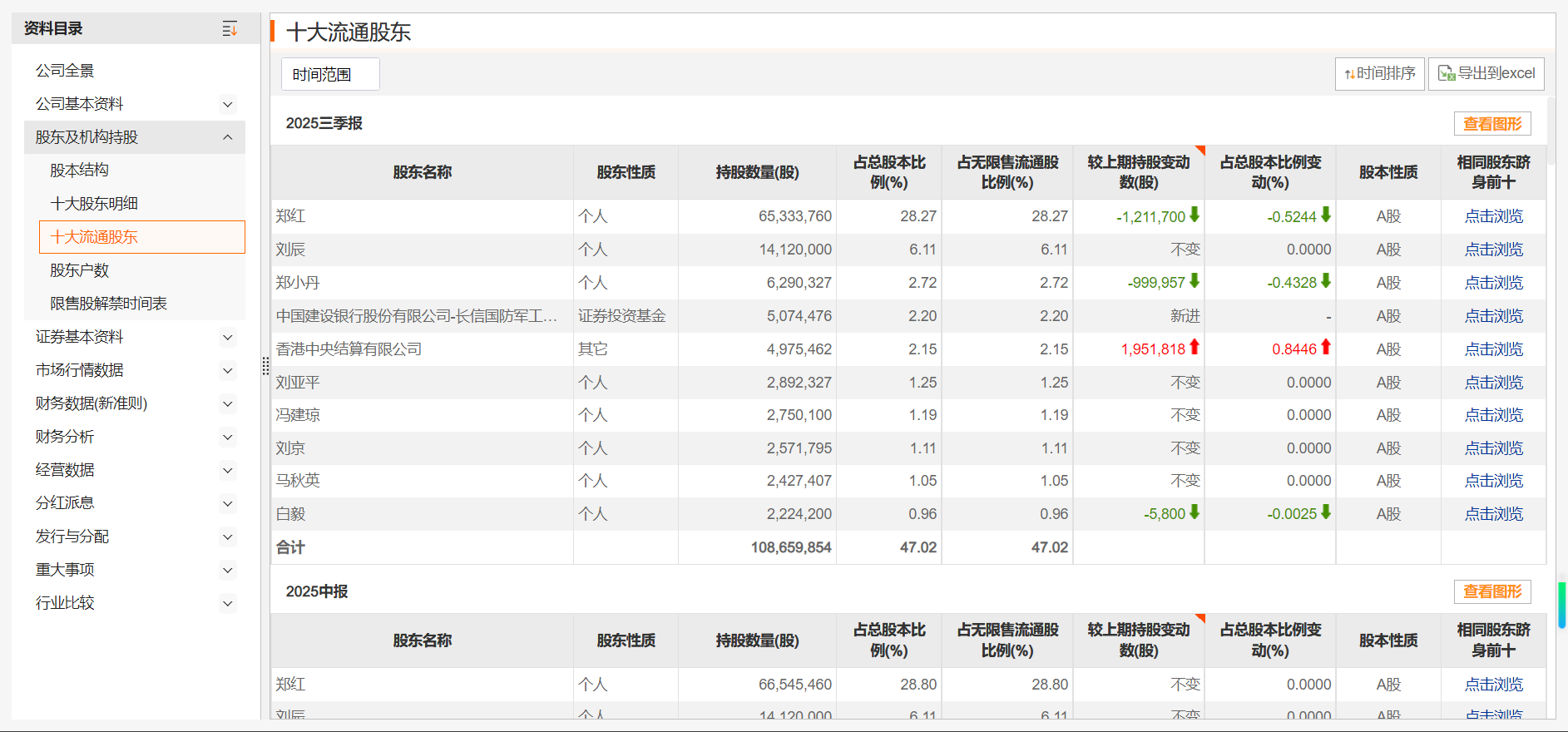The width and height of the screenshot is (1568, 732).
Task: Click the green down arrow beside -5,800
Action: [1195, 512]
